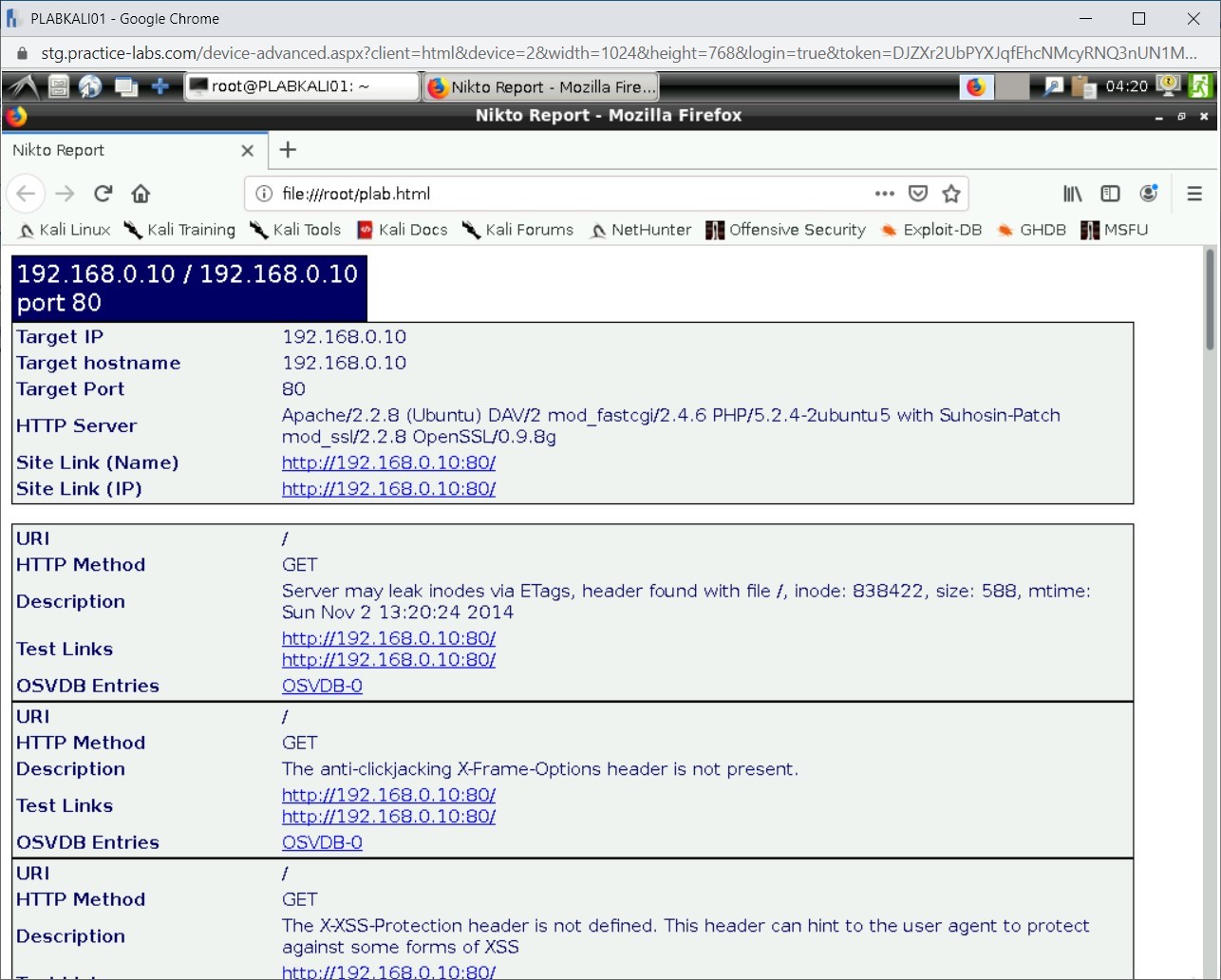The height and width of the screenshot is (980, 1221).
Task: Click the Site Link (Name) URL
Action: (x=388, y=462)
